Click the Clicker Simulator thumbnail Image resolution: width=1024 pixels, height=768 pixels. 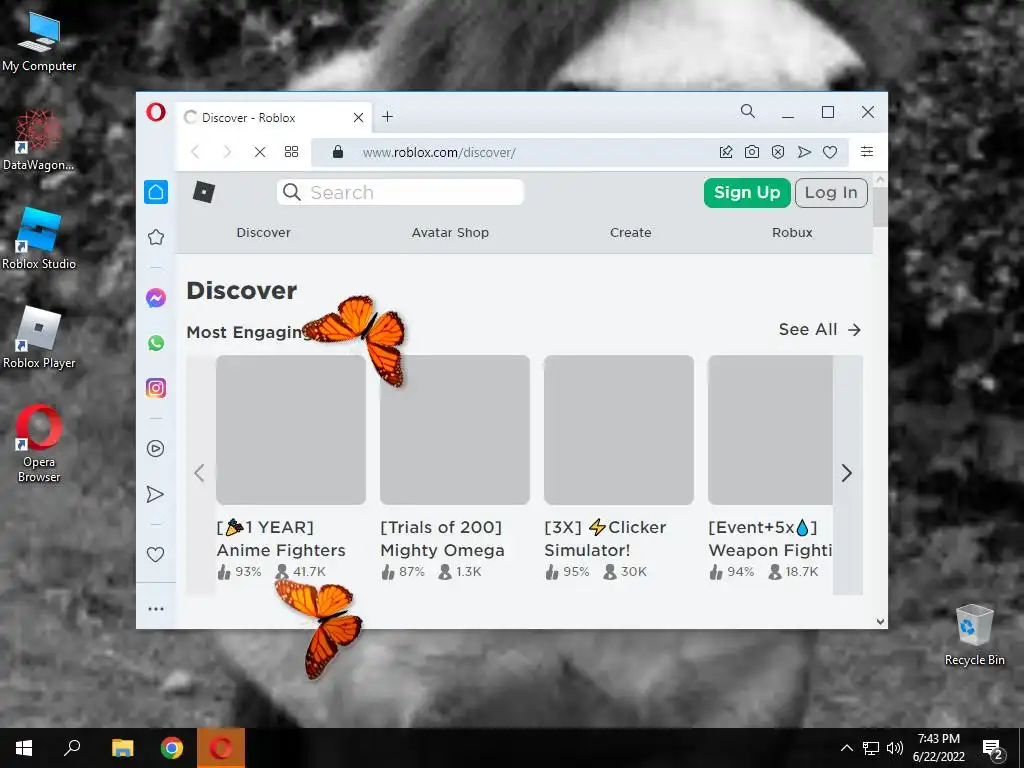(618, 430)
